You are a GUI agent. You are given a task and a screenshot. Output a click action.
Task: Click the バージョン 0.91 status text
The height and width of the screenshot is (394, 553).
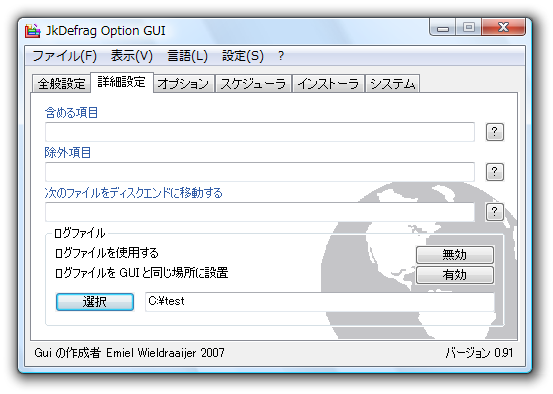[x=479, y=352]
